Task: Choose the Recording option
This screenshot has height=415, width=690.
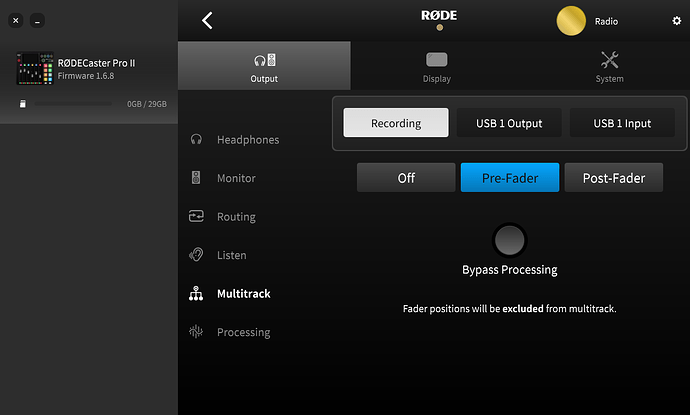Action: coord(396,123)
